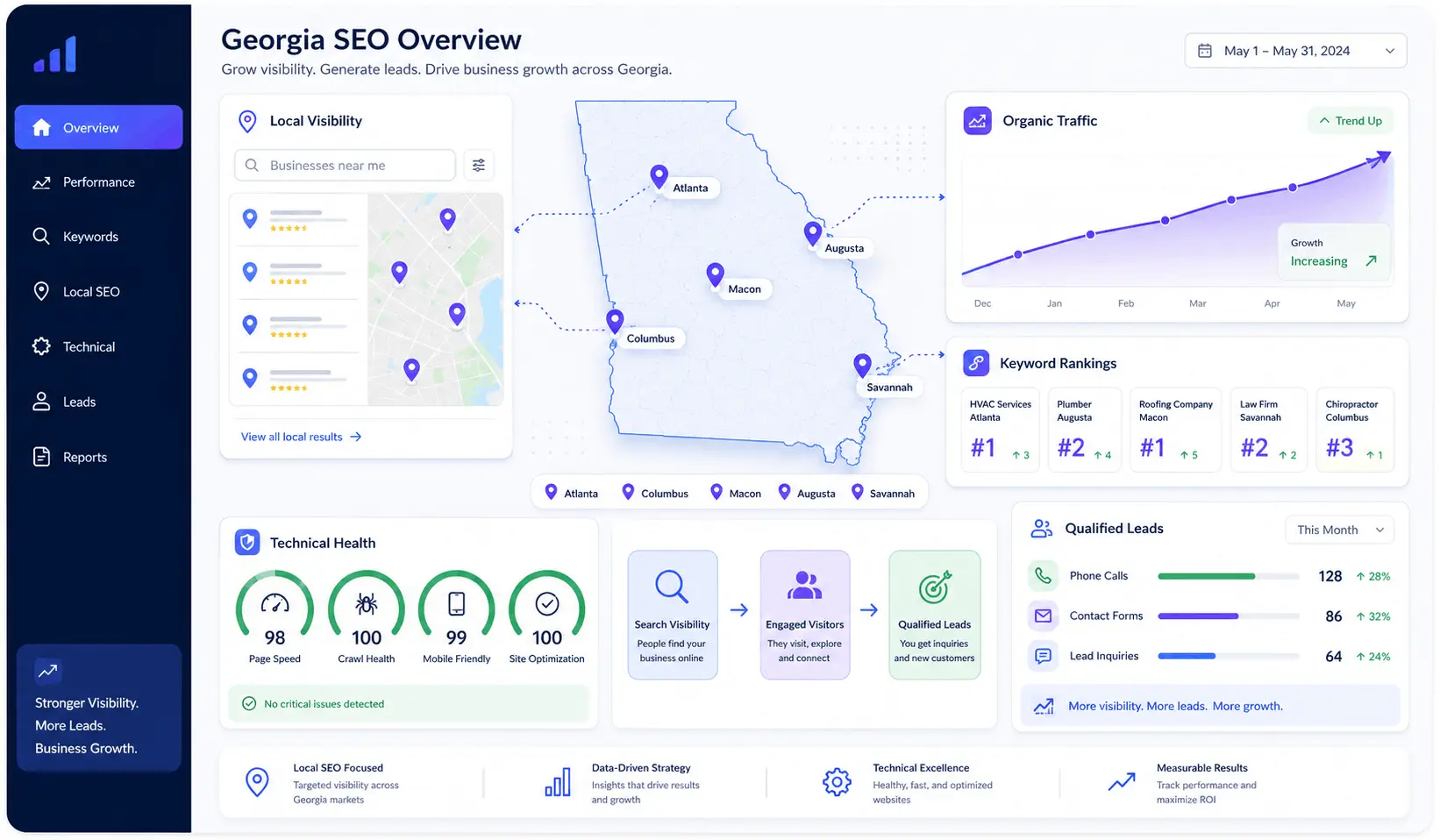Click the Trend Up badge

[1351, 121]
